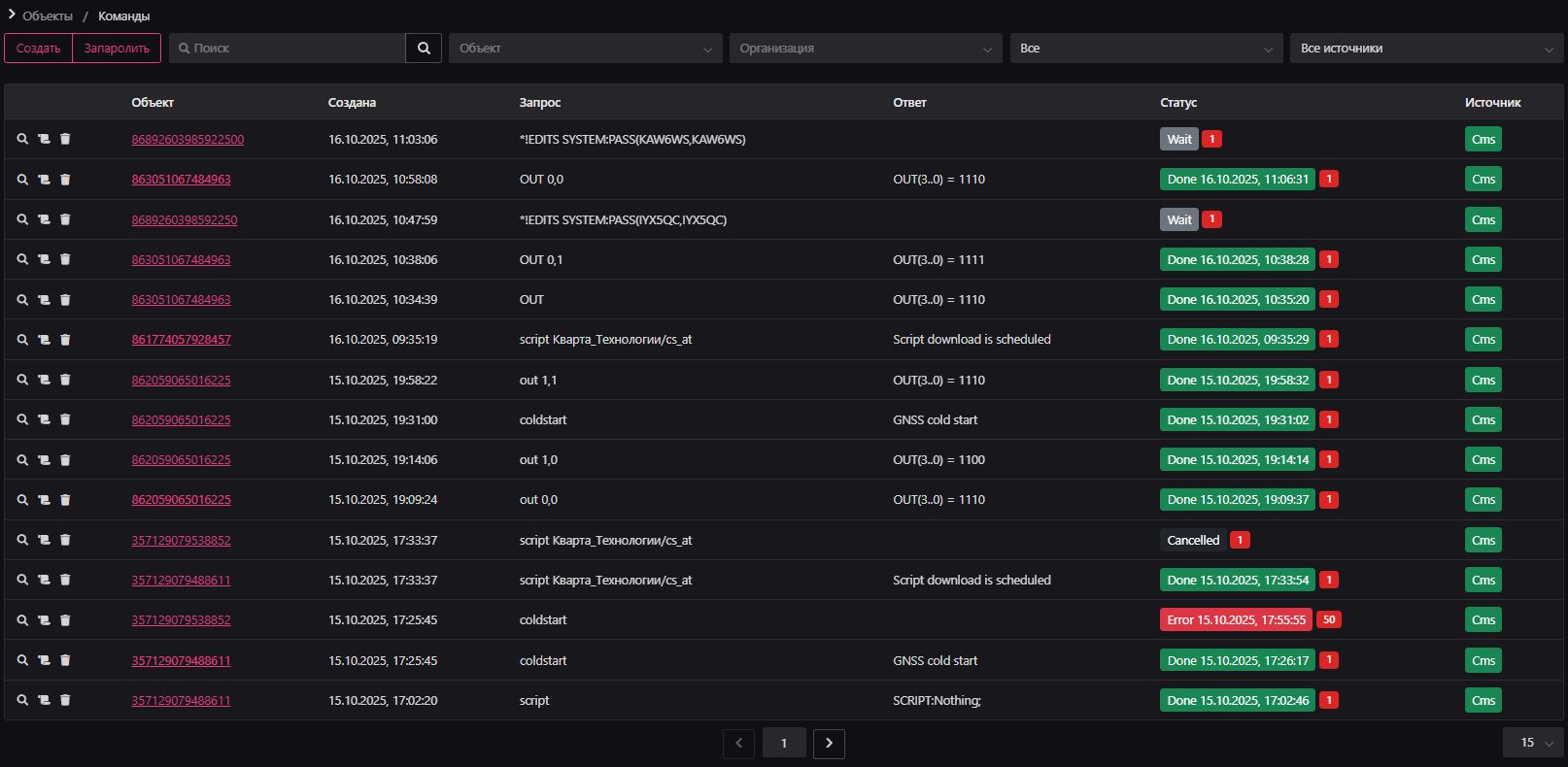Open the Все источники source dropdown
The height and width of the screenshot is (767, 1568).
(1426, 48)
